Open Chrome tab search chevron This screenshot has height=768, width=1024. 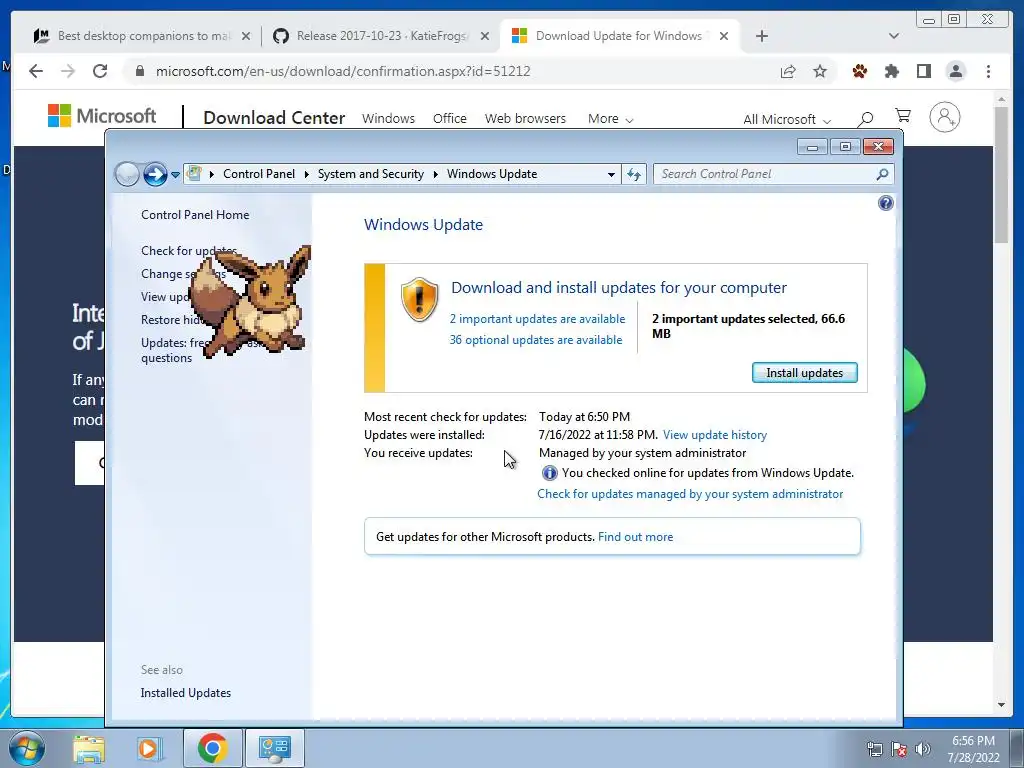point(894,36)
